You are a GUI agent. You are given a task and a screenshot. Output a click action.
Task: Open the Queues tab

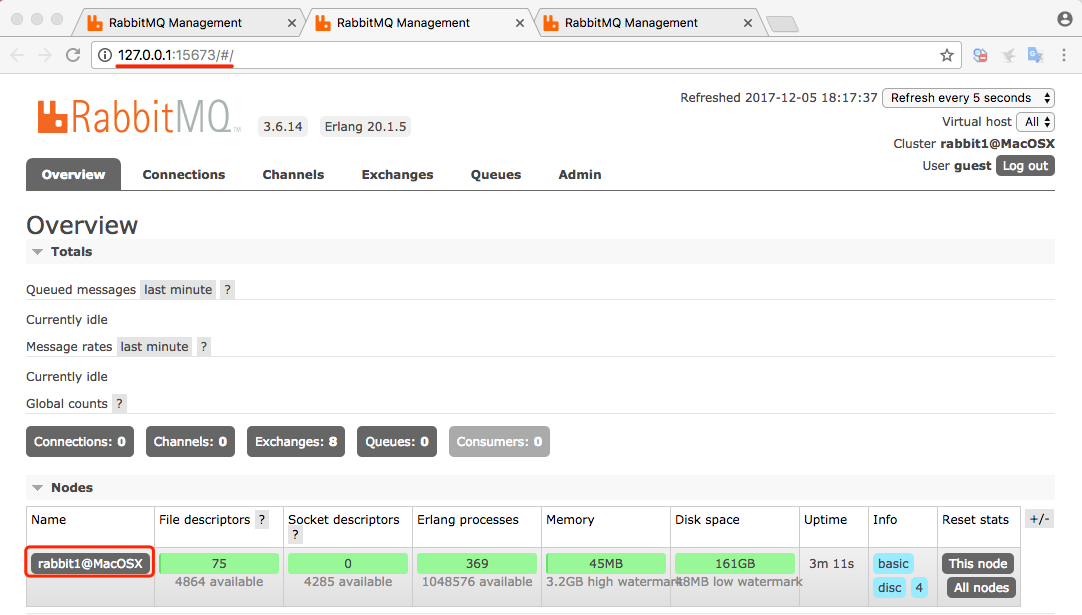point(495,175)
